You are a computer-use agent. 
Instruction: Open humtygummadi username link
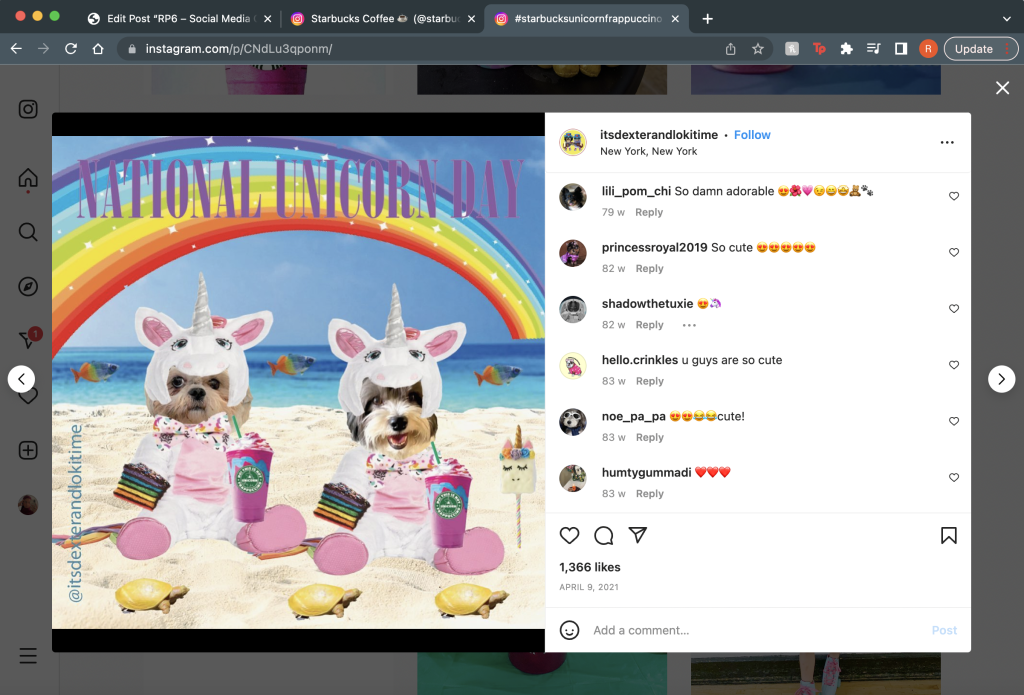tap(647, 472)
